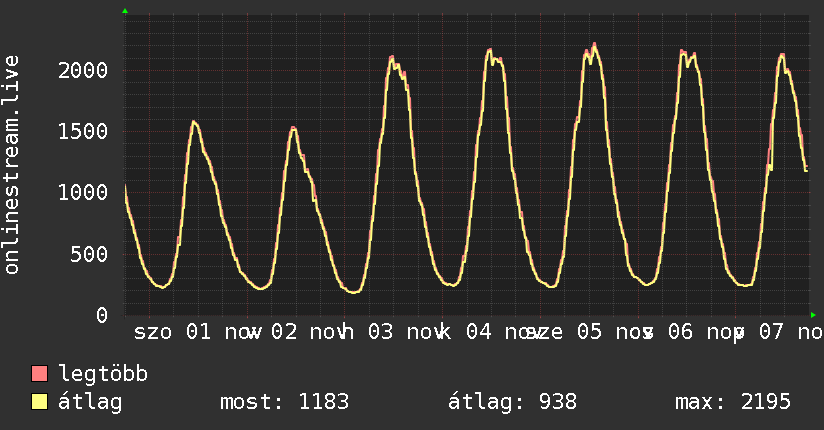Click the green arrow at X axis end
Screen dimensions: 824x430
point(813,314)
